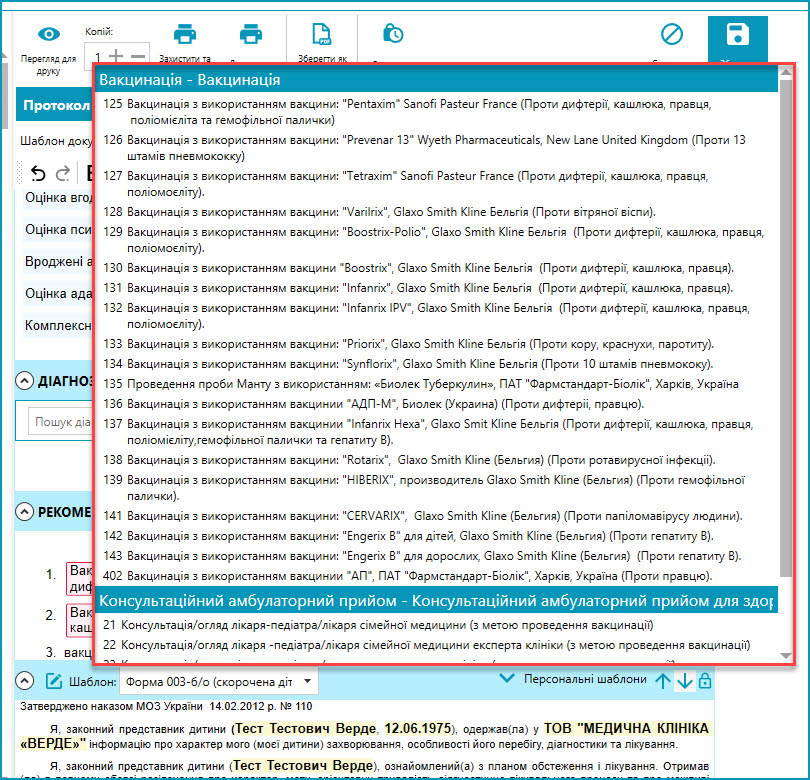Click the copies count field
The width and height of the screenshot is (810, 780).
97,56
